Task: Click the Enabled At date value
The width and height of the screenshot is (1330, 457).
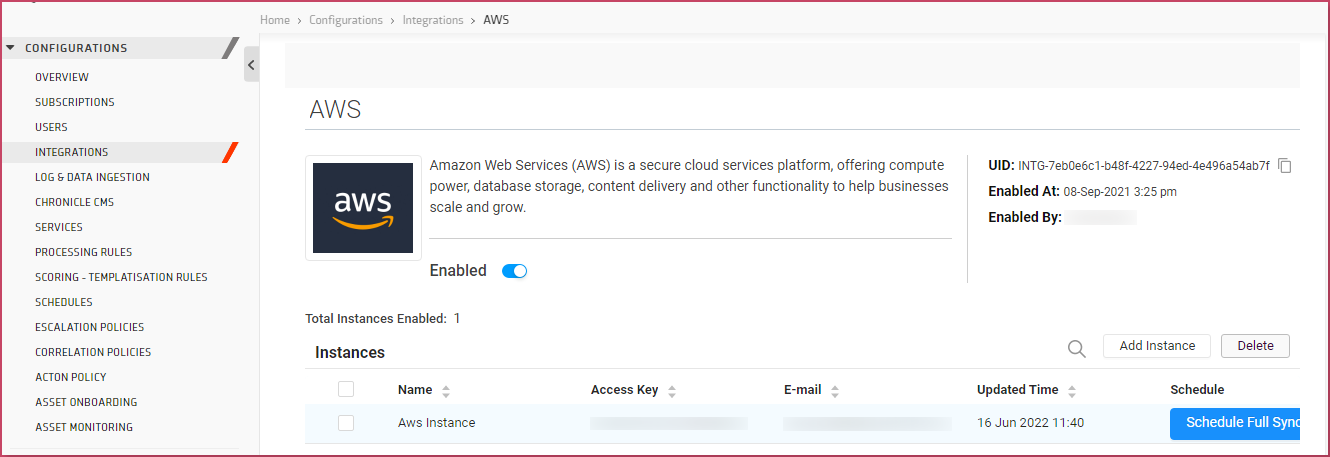Action: [x=1120, y=191]
